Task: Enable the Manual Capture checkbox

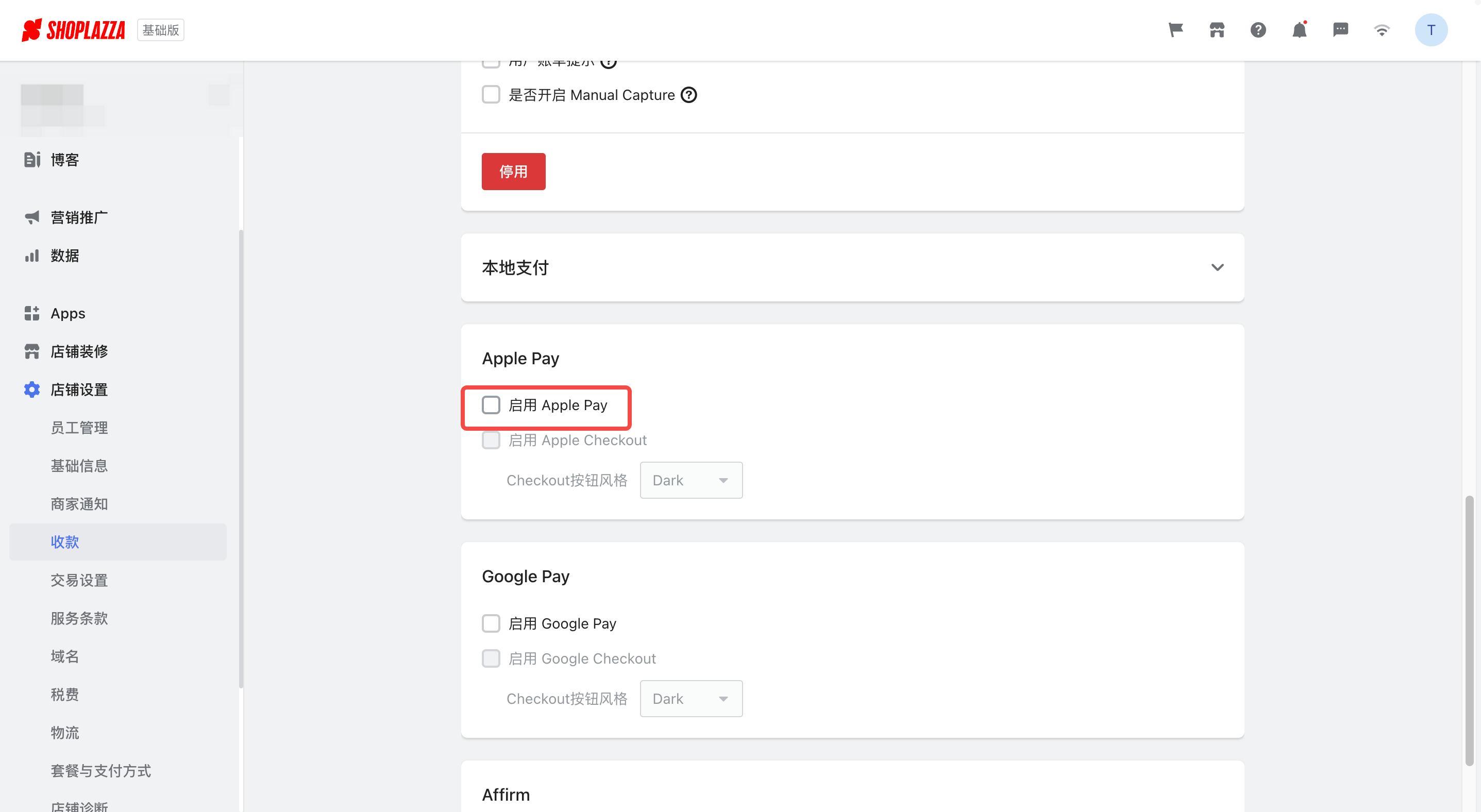Action: pyautogui.click(x=491, y=95)
